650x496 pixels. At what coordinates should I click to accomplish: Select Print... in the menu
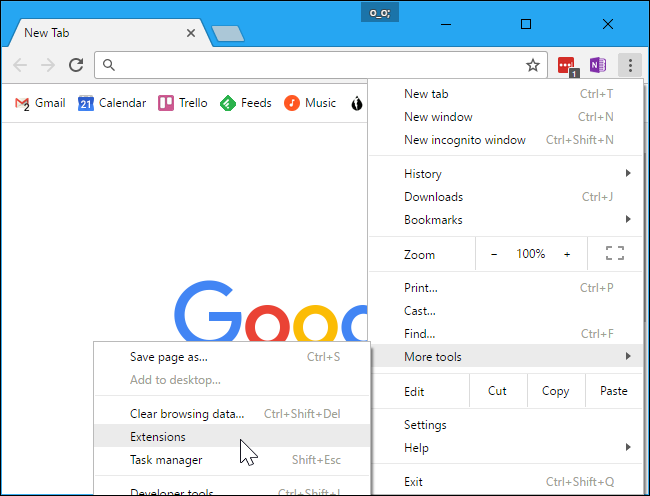[506, 288]
